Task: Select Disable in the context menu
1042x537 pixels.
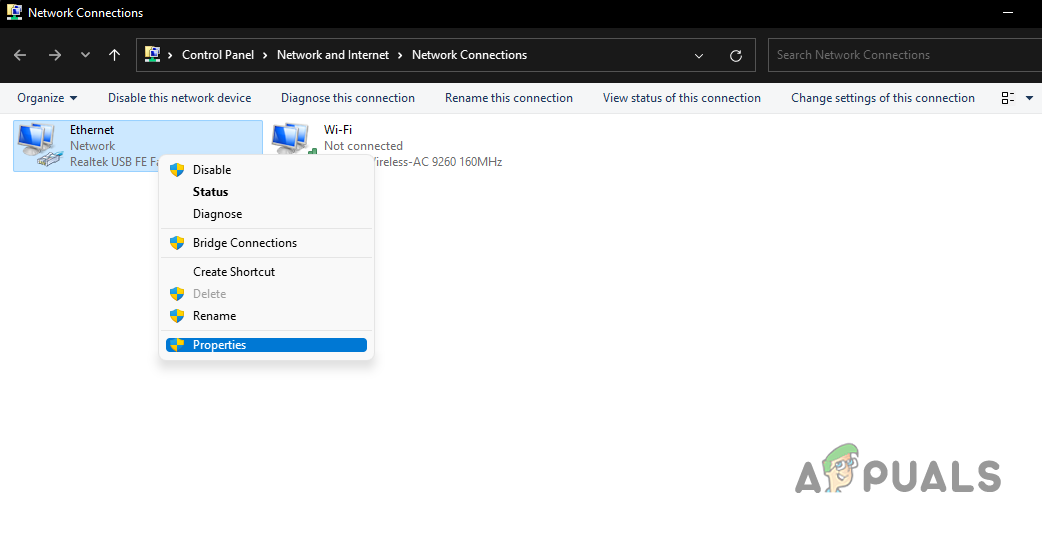Action: coord(211,170)
